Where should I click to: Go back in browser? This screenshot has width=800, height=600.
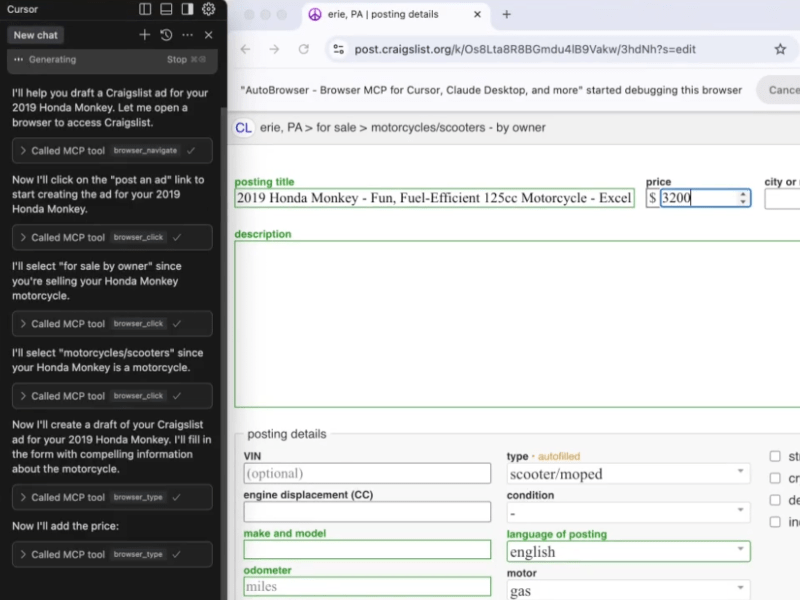click(245, 49)
